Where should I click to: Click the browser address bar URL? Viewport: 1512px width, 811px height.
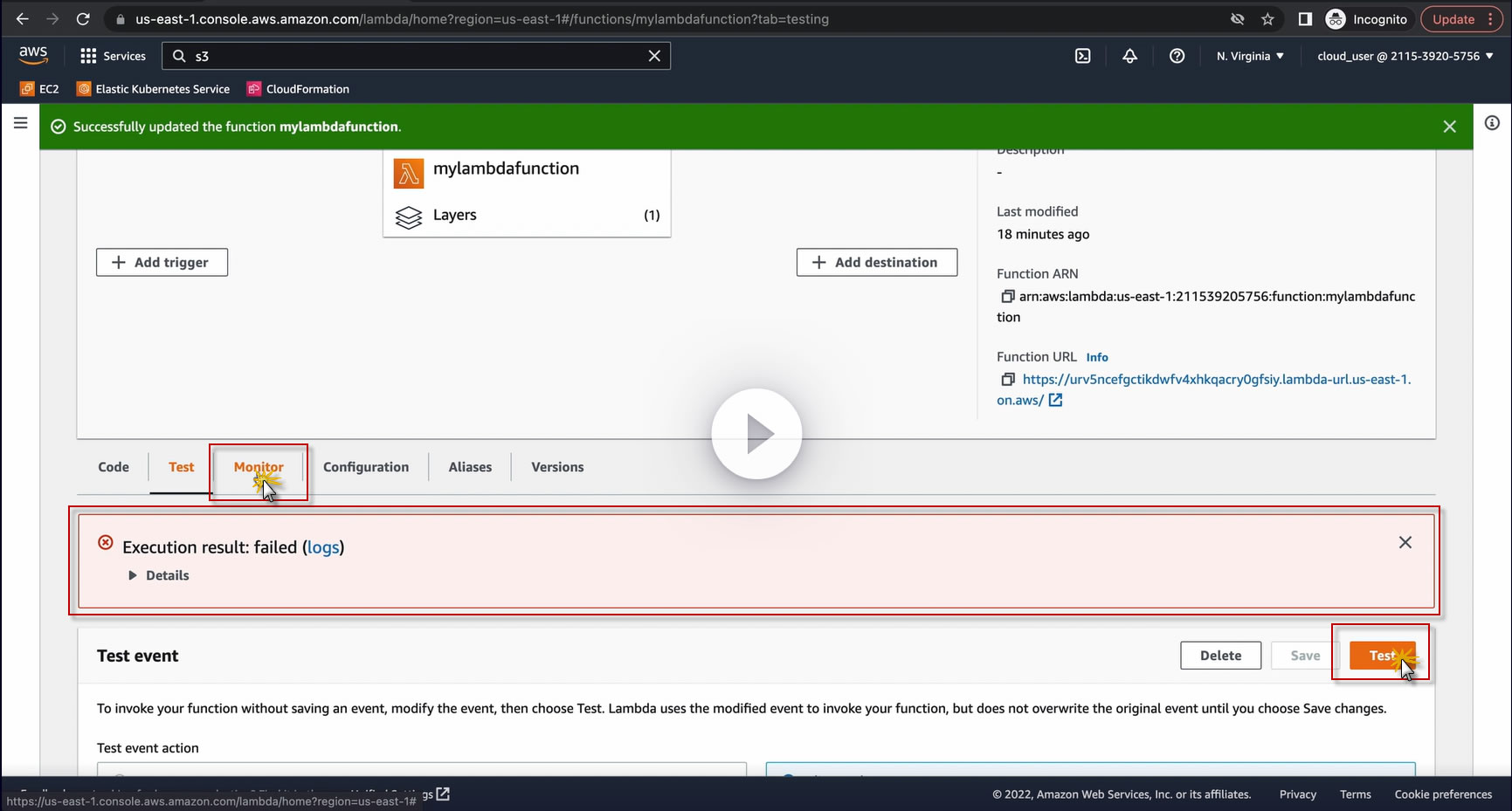coord(482,19)
